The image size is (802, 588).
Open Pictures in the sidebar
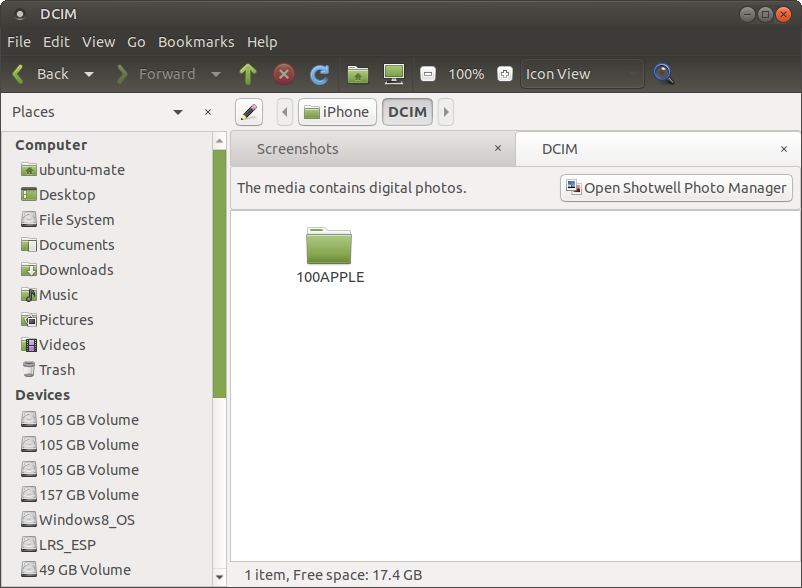pyautogui.click(x=57, y=320)
